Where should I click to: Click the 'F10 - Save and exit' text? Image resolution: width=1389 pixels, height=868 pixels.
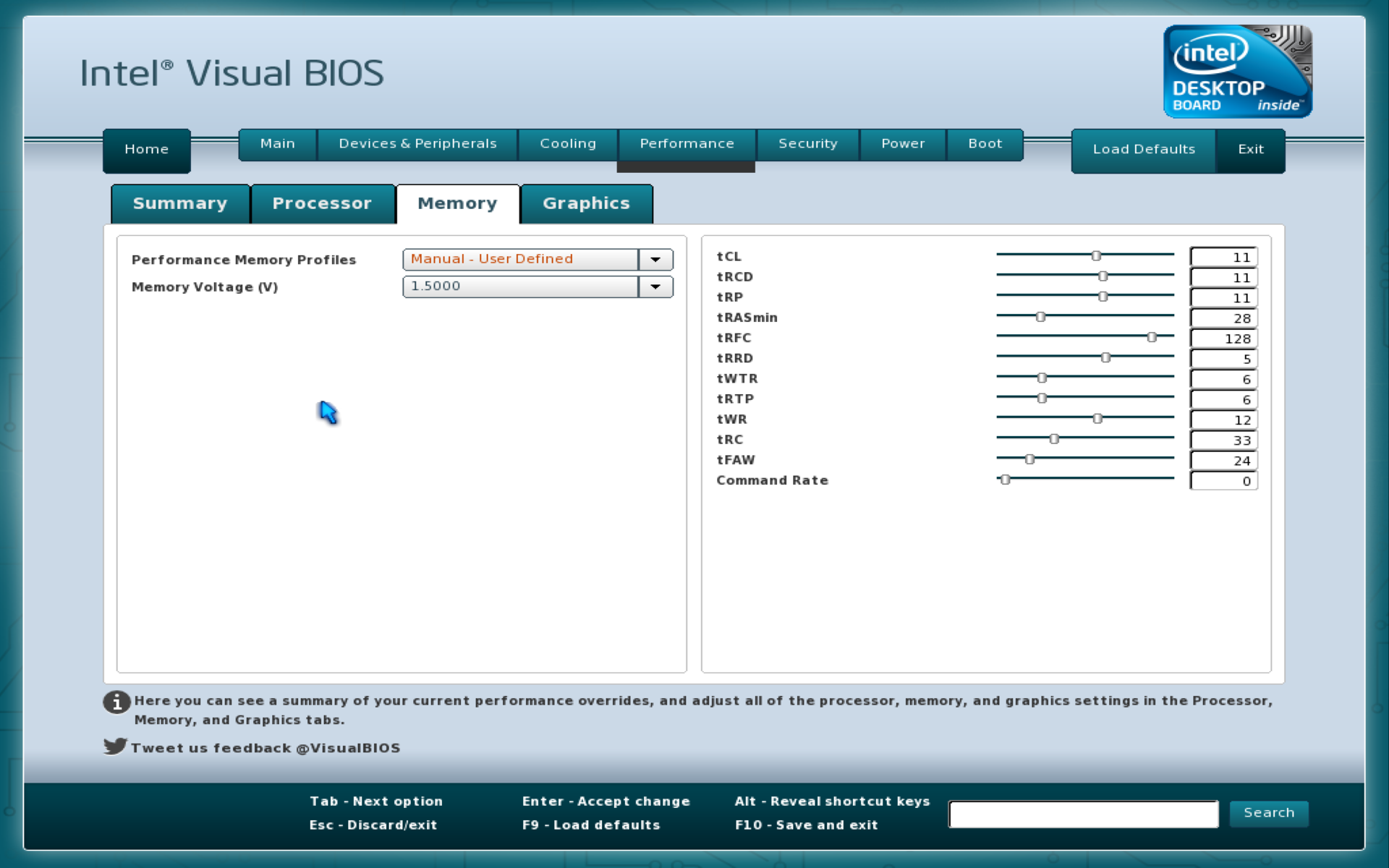click(x=806, y=825)
